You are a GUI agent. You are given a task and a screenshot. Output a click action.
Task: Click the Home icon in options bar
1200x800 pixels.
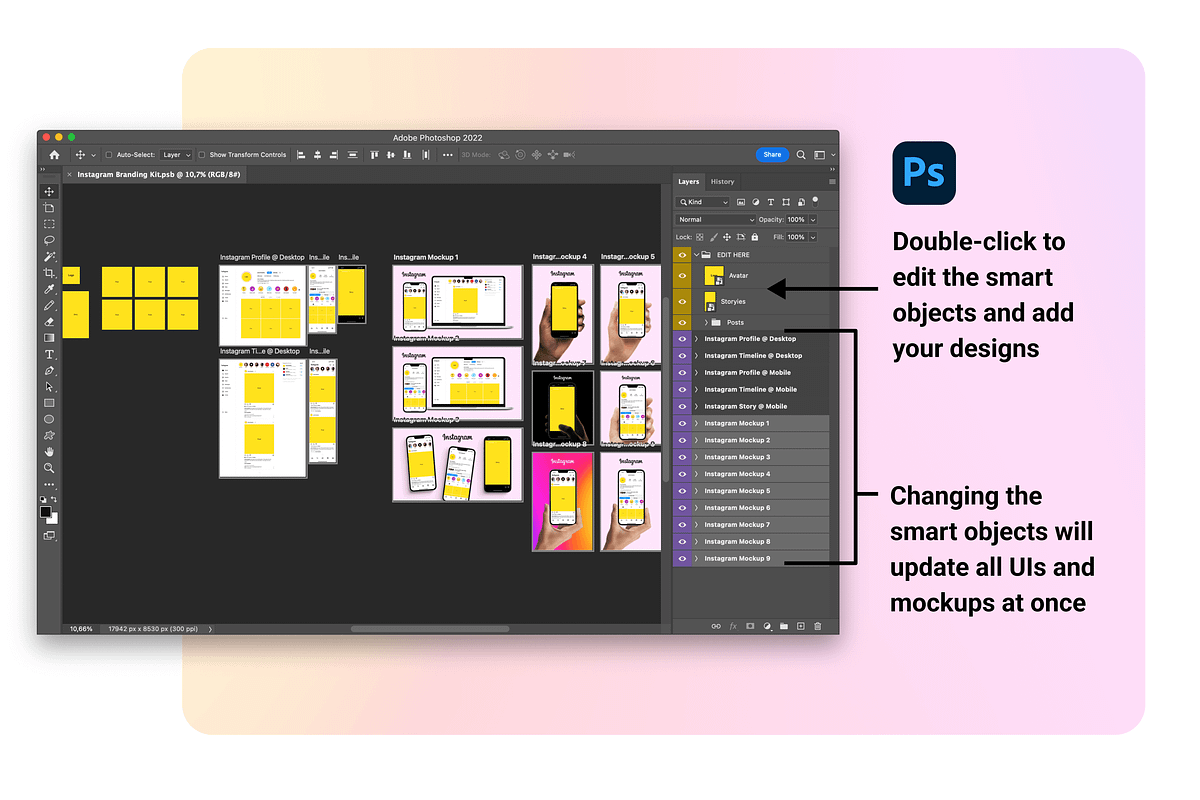(x=54, y=155)
